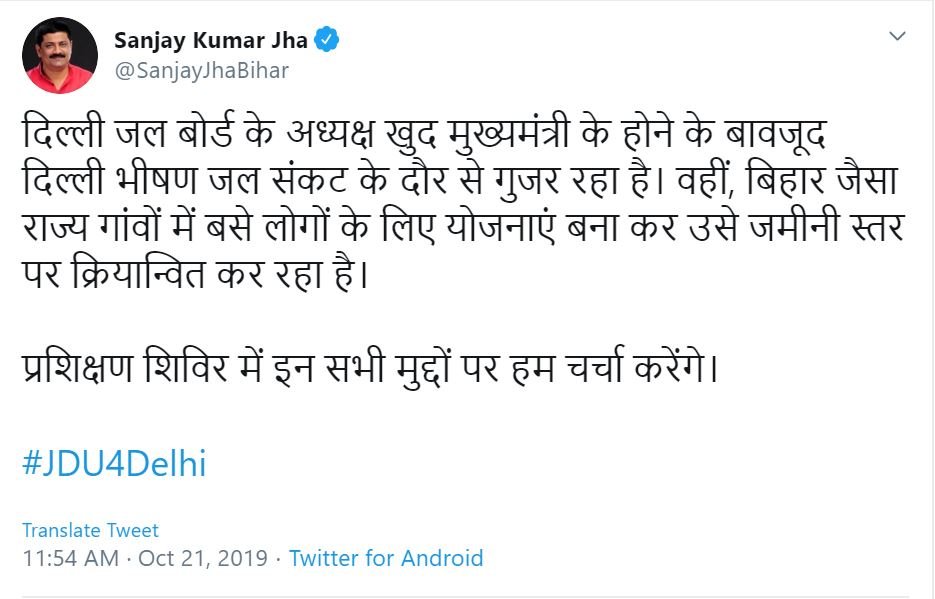Image resolution: width=935 pixels, height=599 pixels.
Task: Click the Oct 21, 2019 date
Action: point(203,558)
